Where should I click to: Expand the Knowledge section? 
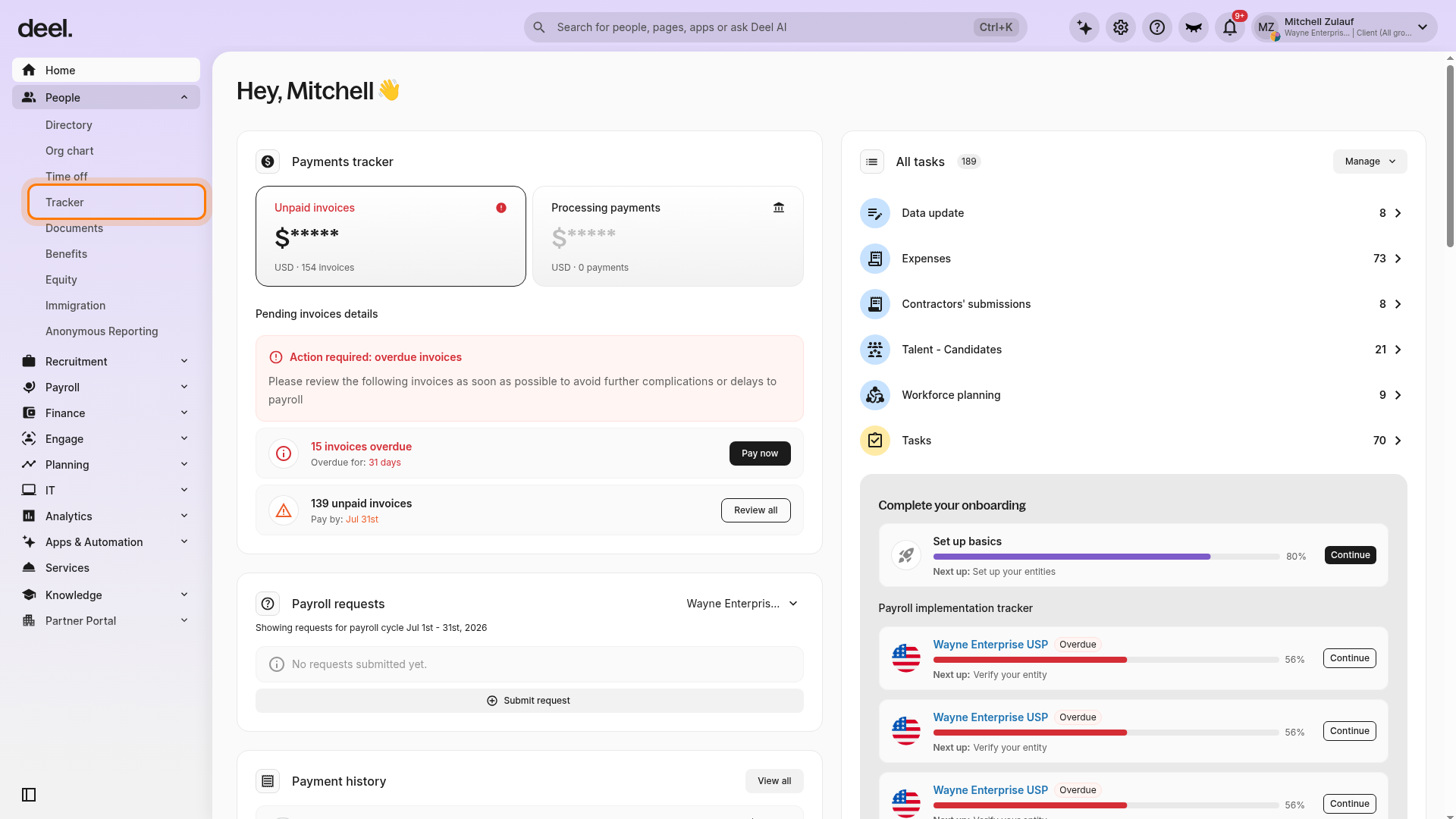[x=106, y=595]
